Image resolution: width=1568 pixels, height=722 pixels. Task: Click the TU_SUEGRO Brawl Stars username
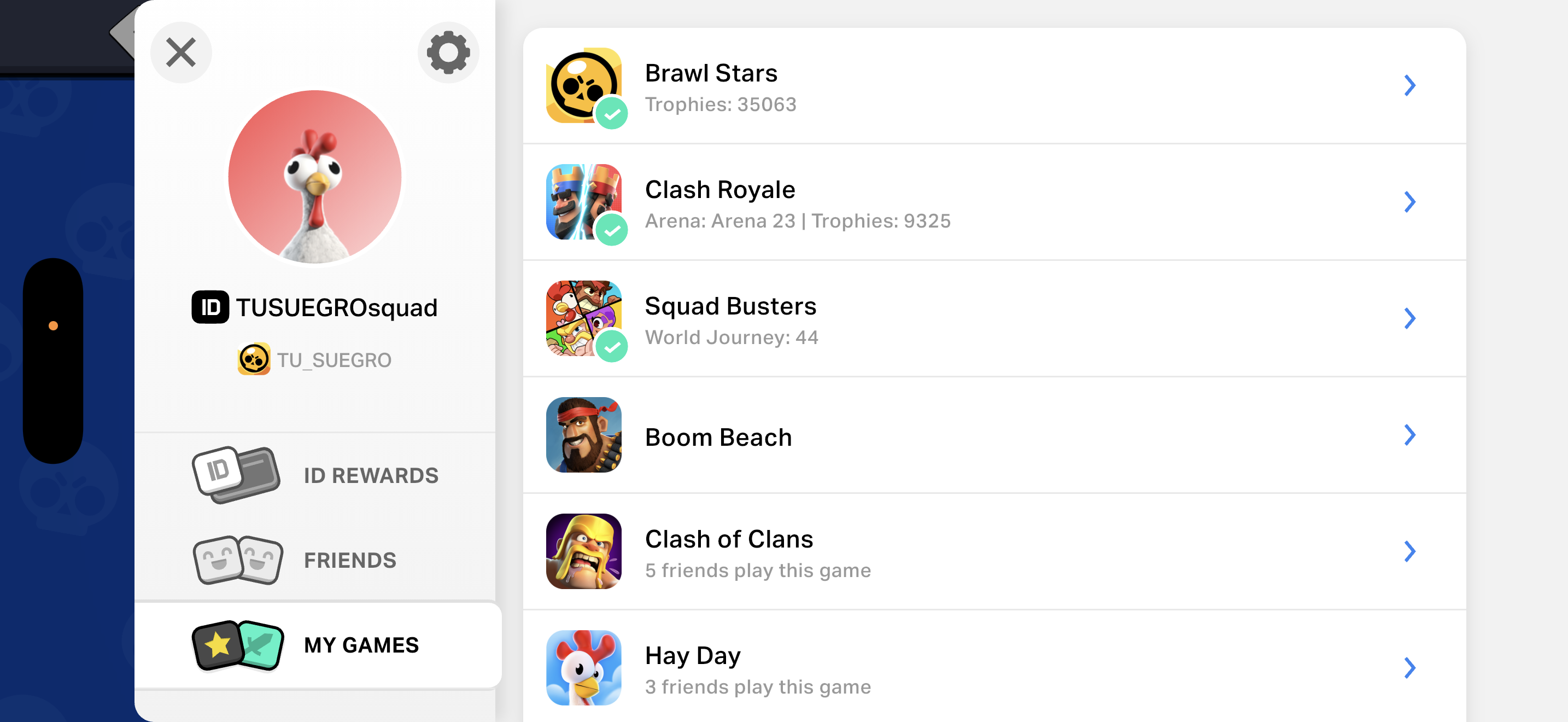pyautogui.click(x=334, y=360)
